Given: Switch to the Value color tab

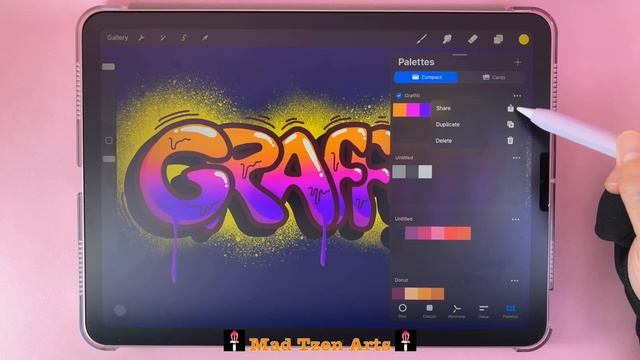Looking at the screenshot, I should [x=484, y=311].
